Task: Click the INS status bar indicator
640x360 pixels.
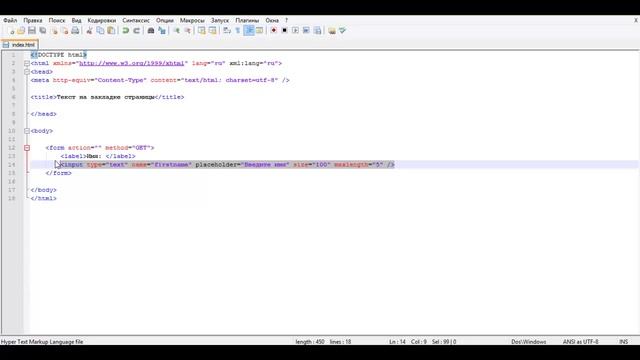Action: click(x=624, y=342)
